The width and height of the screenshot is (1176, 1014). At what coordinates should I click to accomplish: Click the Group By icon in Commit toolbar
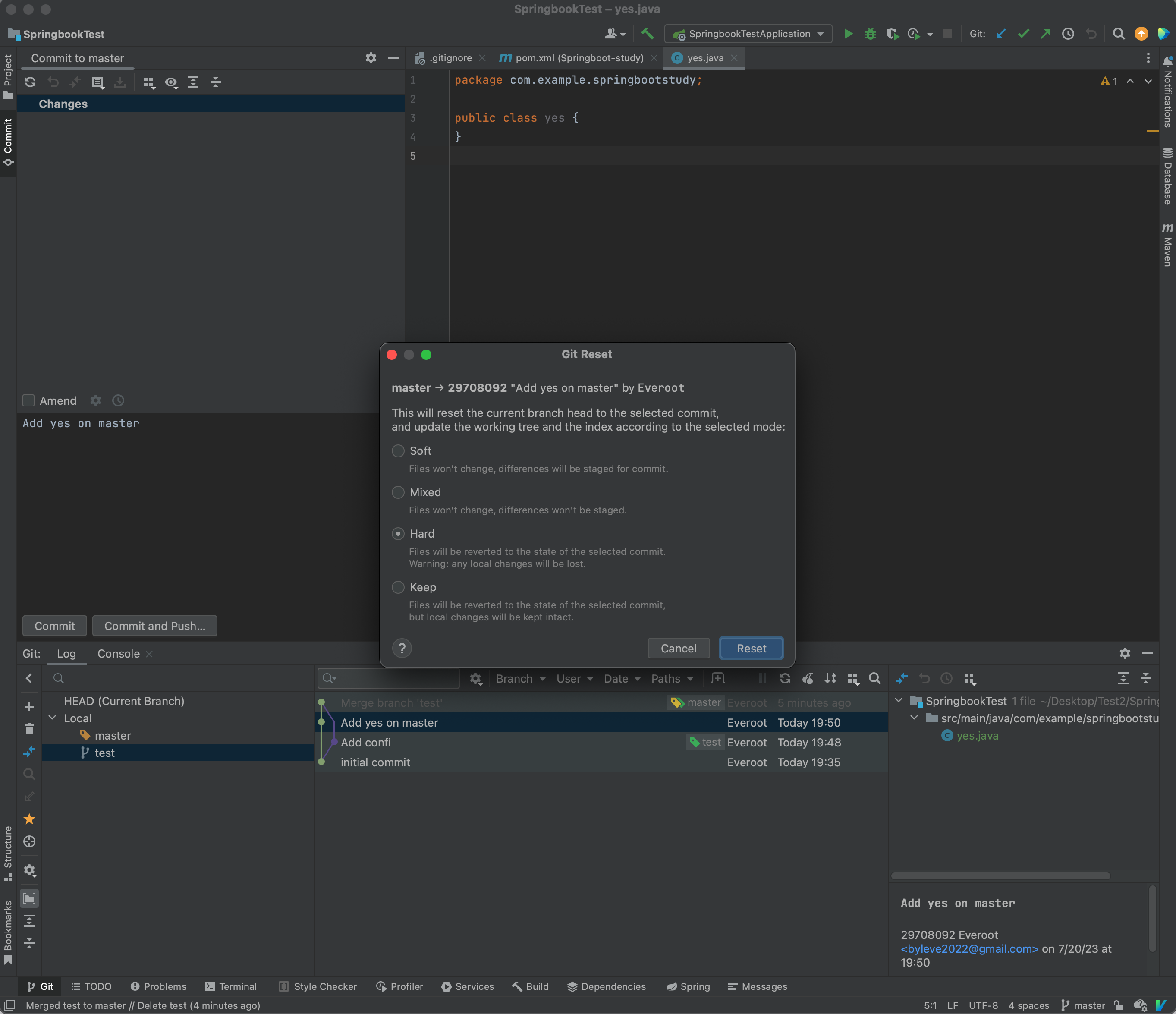coord(149,83)
